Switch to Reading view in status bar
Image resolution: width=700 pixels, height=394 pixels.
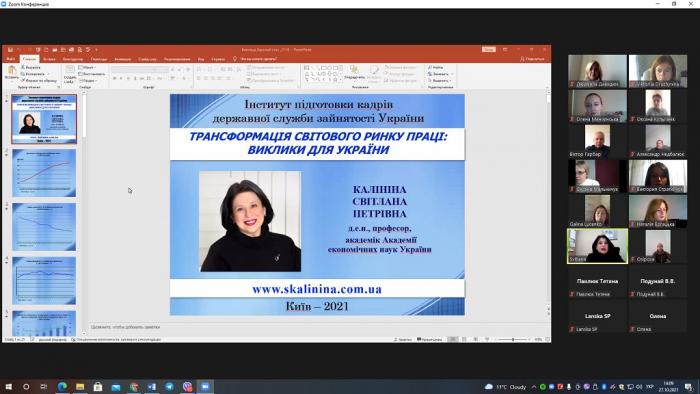pos(475,340)
